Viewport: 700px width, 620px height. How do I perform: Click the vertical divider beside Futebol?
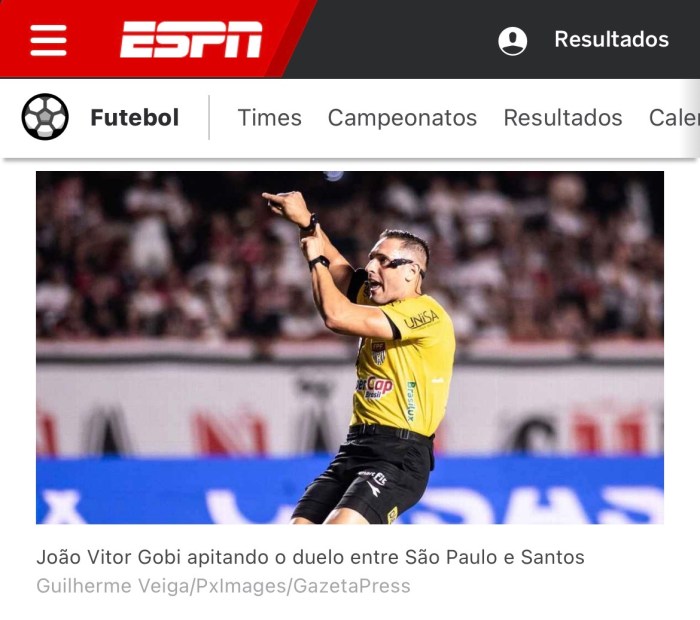pos(209,117)
